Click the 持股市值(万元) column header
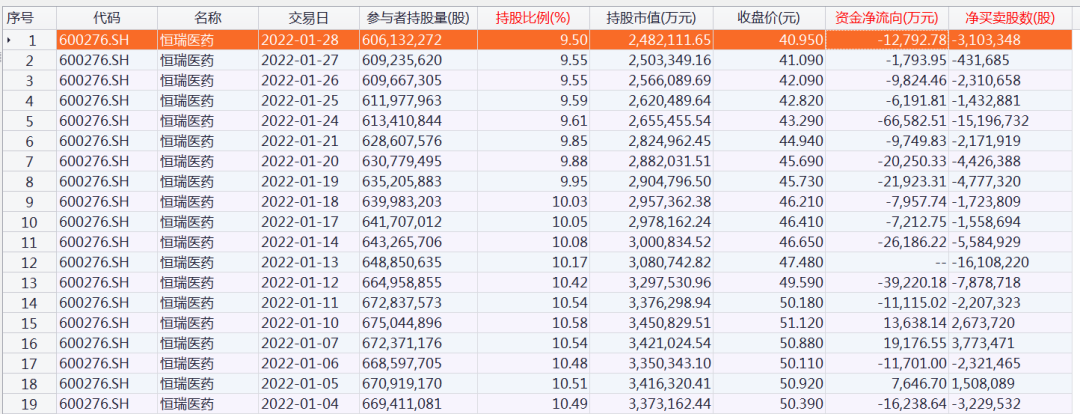 pyautogui.click(x=652, y=18)
